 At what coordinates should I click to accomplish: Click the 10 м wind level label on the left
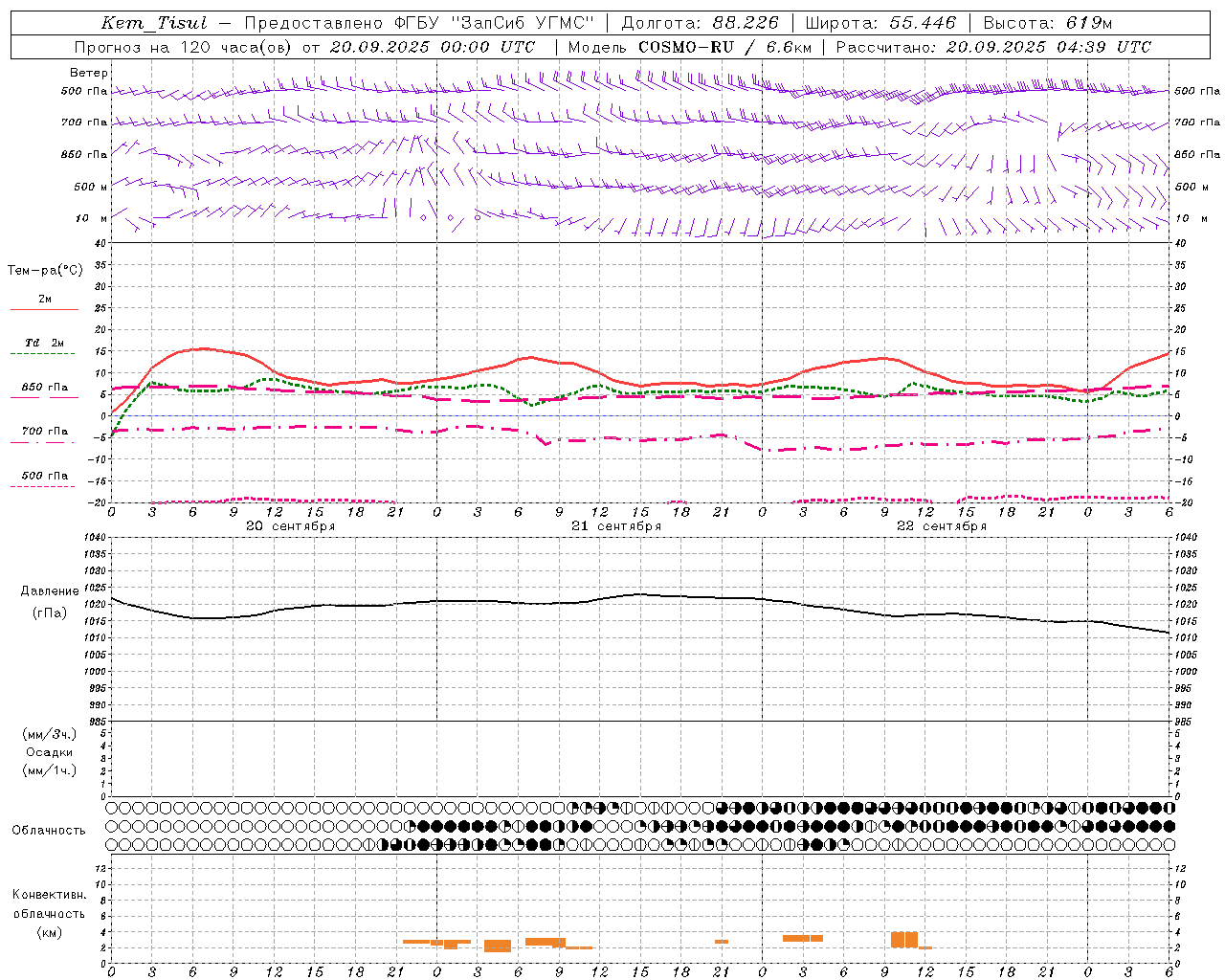point(91,218)
